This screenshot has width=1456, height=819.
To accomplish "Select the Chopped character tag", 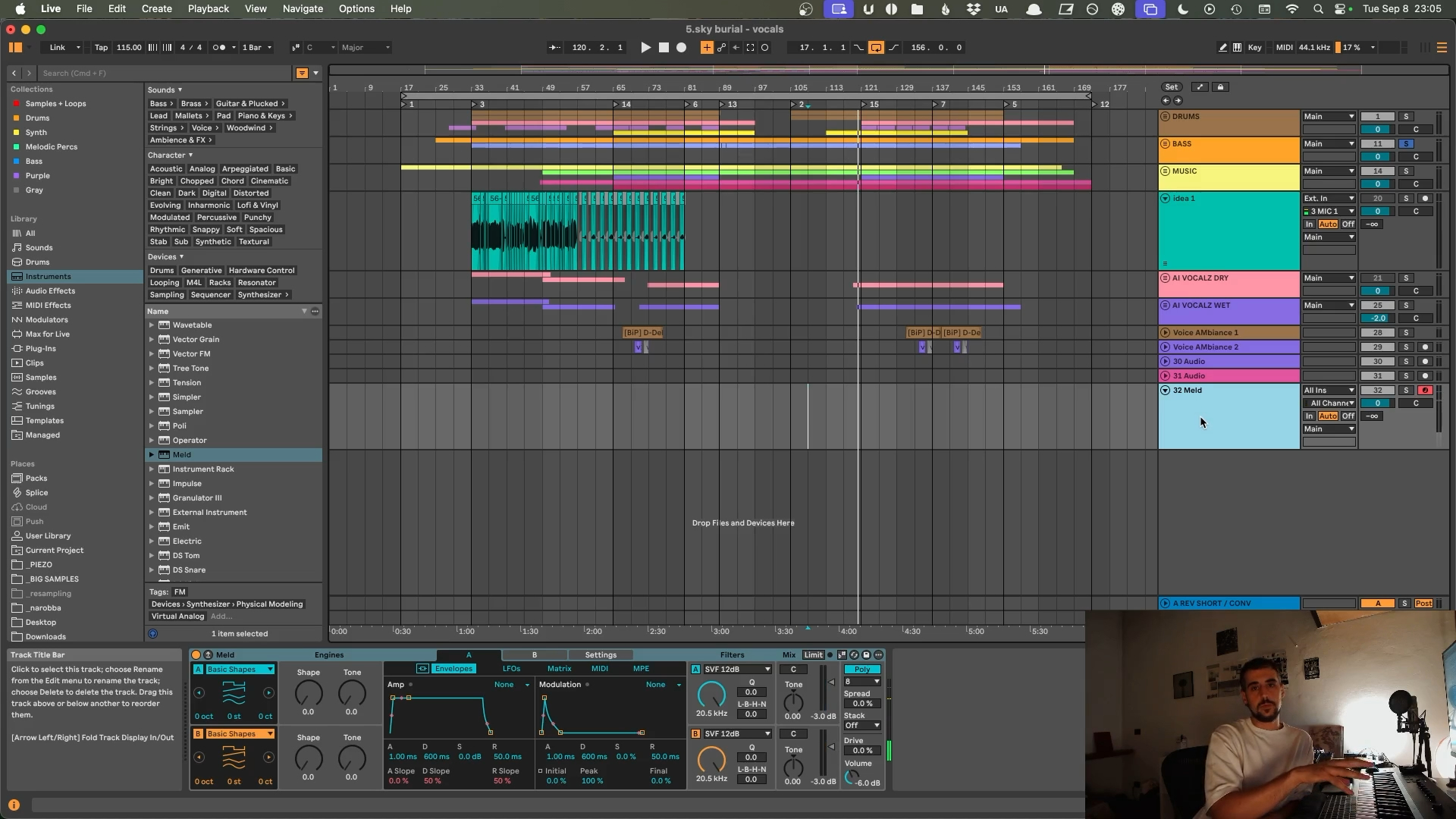I will [197, 181].
